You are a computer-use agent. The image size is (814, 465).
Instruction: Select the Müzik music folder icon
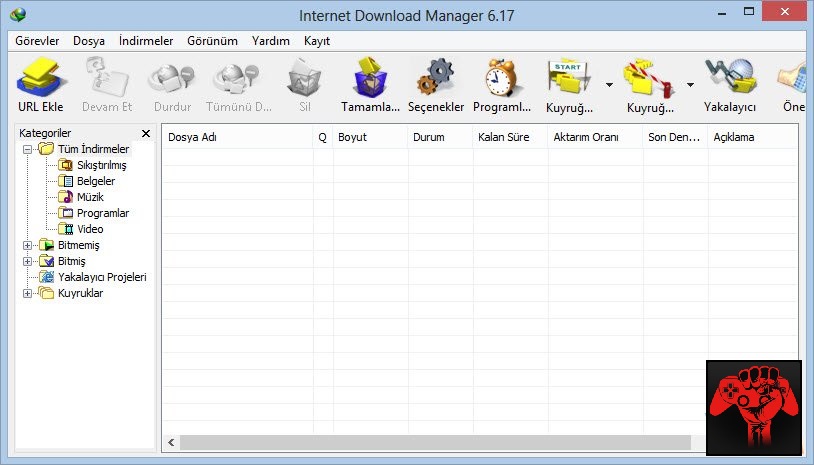point(65,197)
